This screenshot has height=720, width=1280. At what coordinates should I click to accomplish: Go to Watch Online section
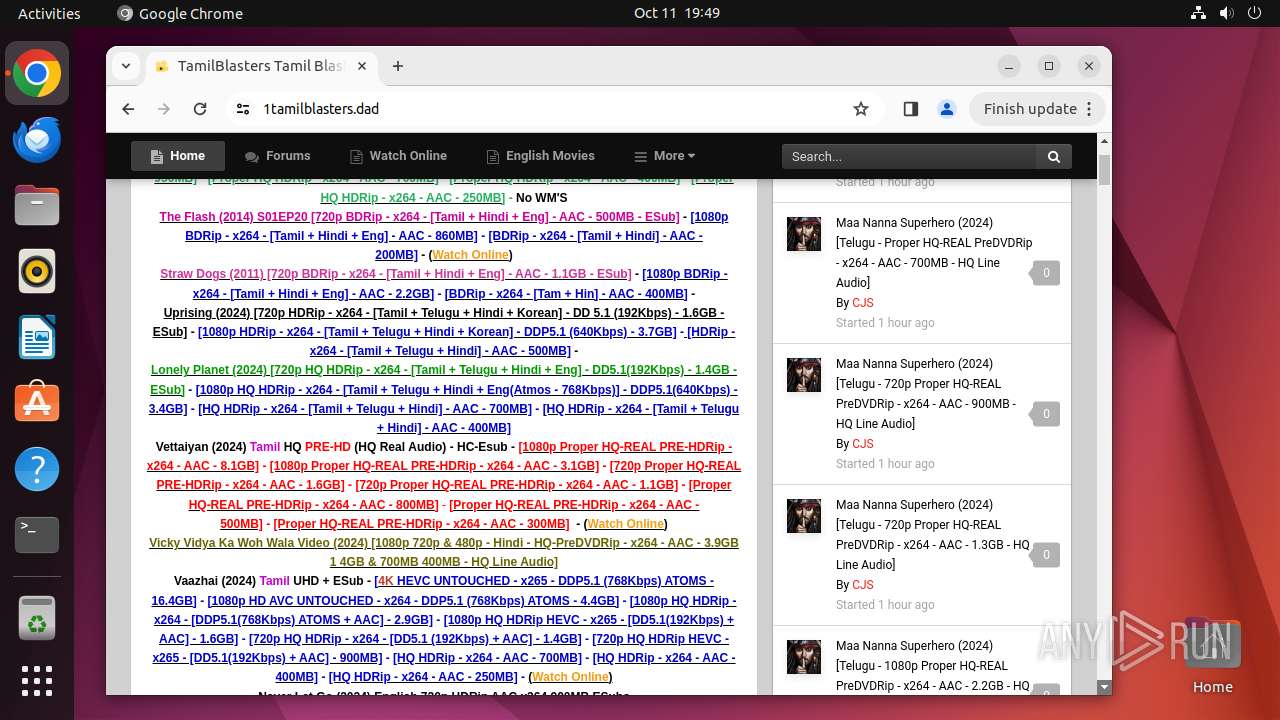(398, 156)
